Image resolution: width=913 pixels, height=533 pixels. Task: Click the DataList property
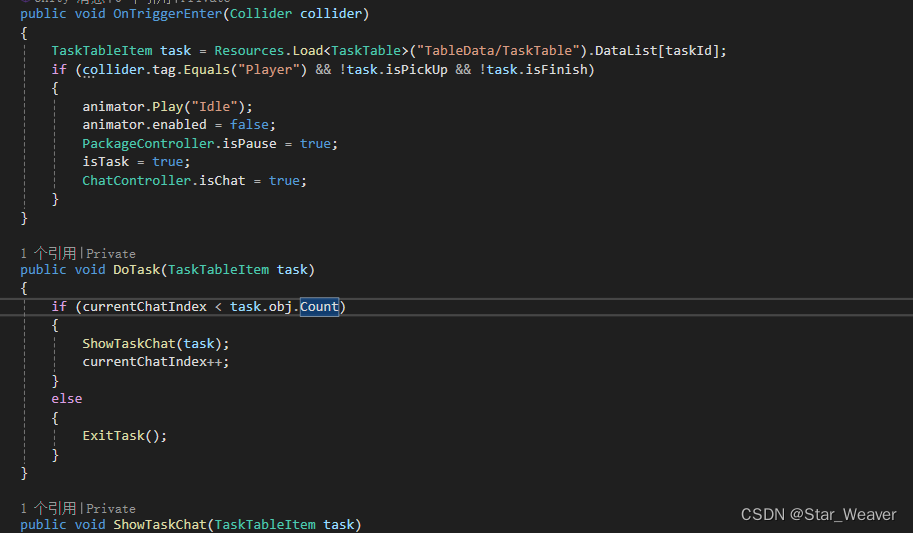point(626,51)
